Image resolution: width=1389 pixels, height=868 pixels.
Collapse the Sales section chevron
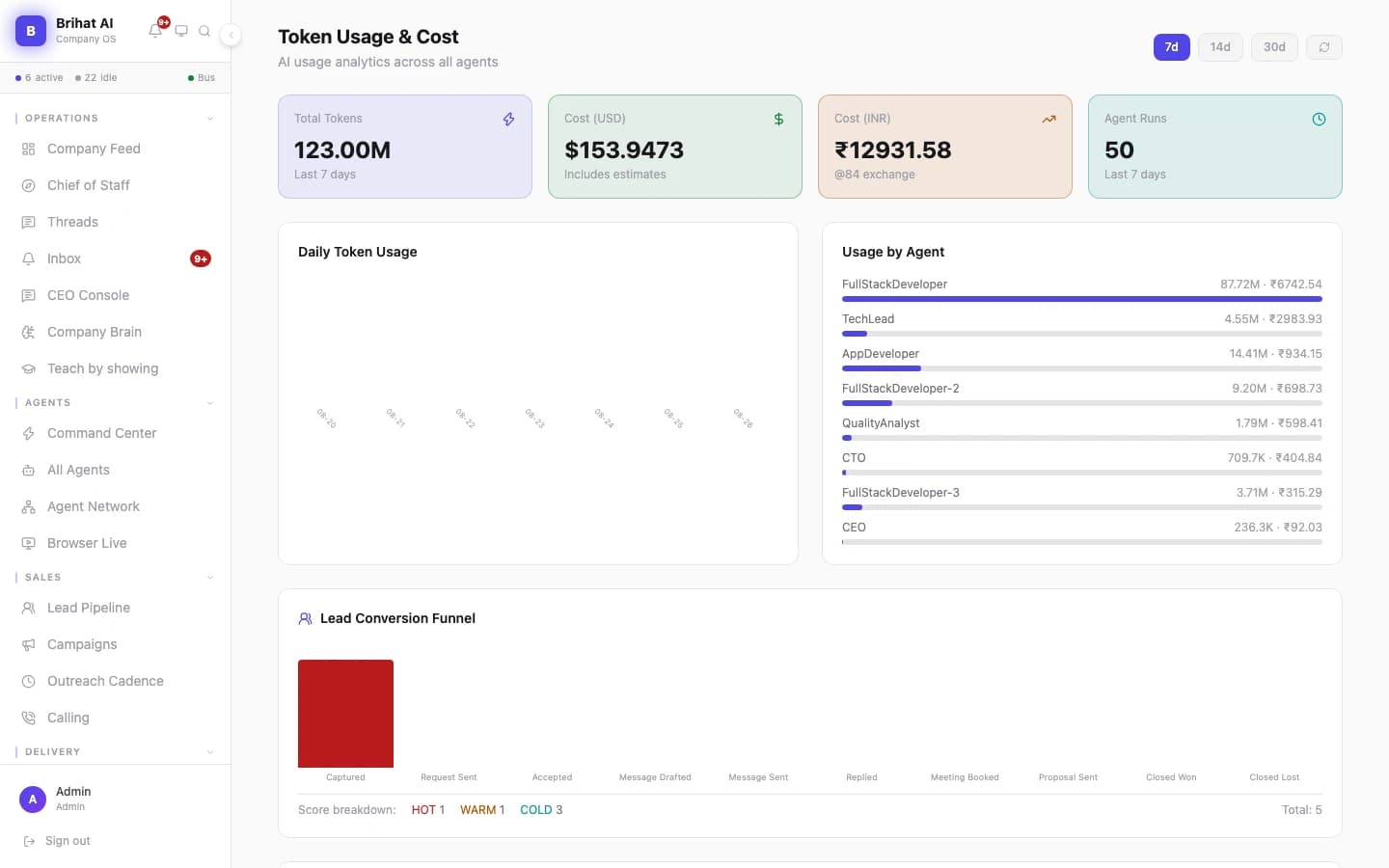pos(209,578)
